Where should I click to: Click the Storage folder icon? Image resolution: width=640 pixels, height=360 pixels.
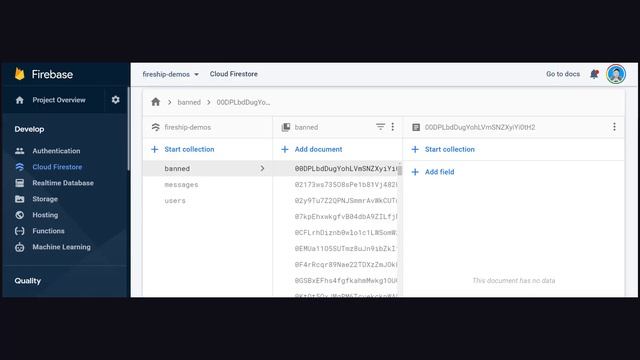pyautogui.click(x=20, y=199)
